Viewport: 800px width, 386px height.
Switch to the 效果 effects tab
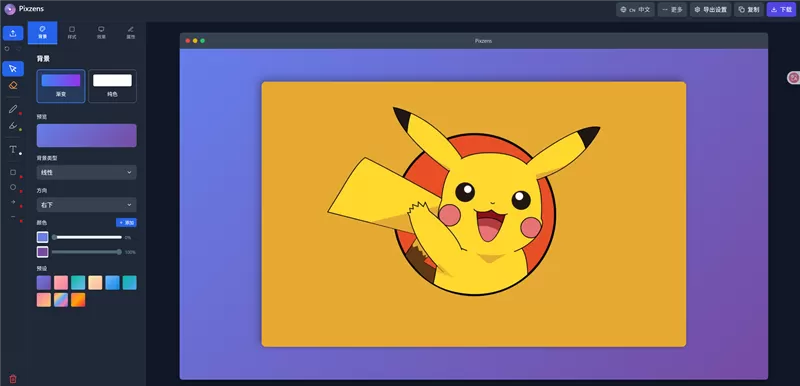pos(101,33)
